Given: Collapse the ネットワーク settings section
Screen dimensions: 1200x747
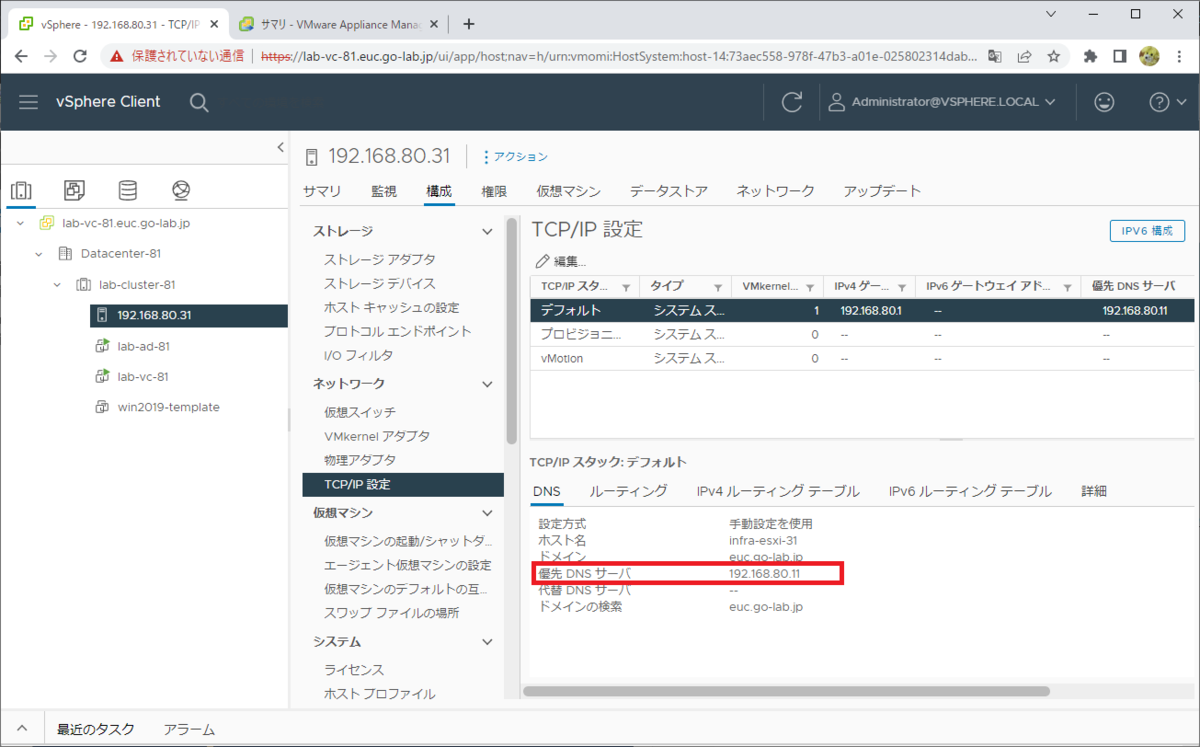Looking at the screenshot, I should pyautogui.click(x=487, y=384).
